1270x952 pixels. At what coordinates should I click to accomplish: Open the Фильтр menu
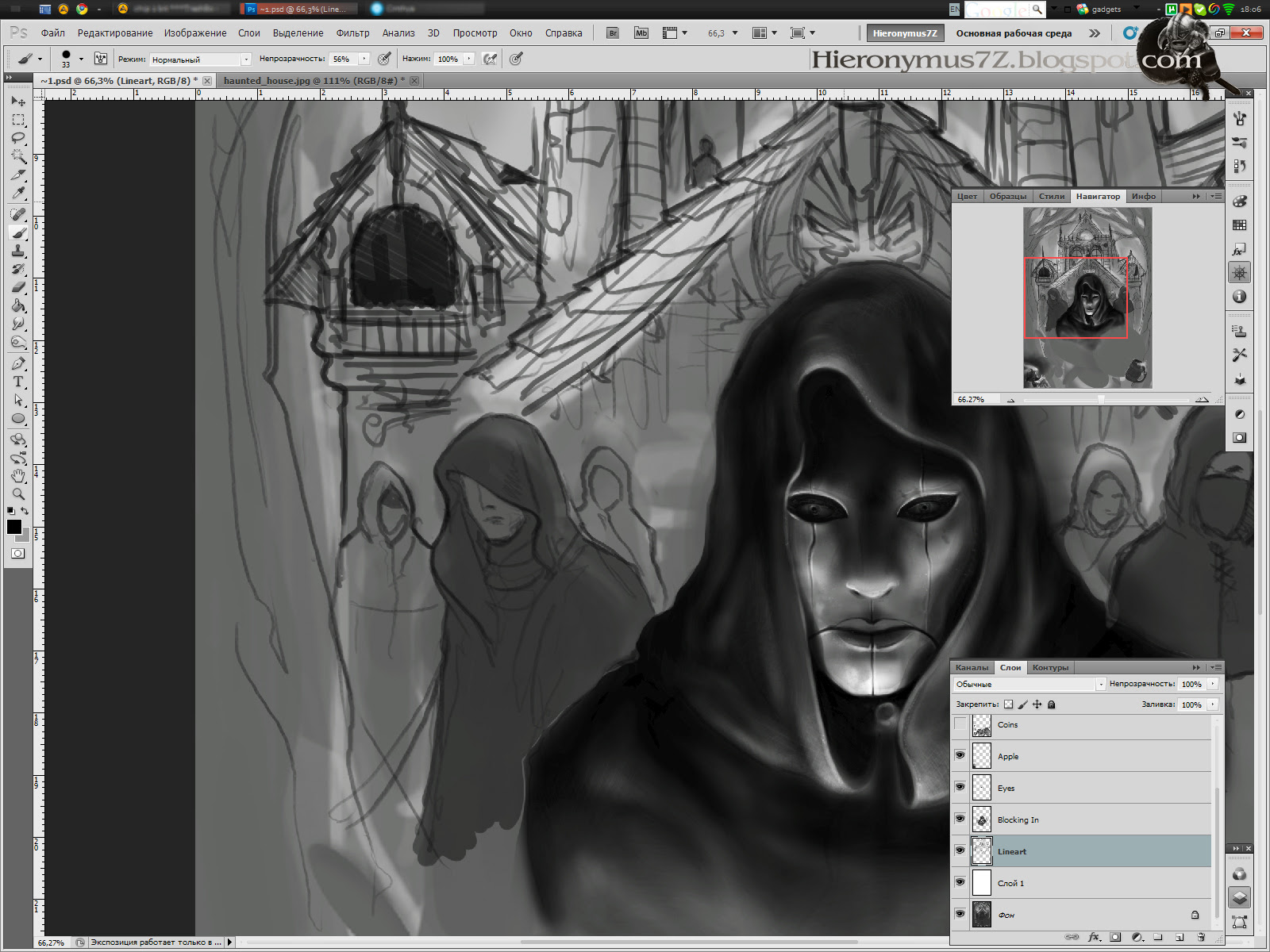pos(352,33)
